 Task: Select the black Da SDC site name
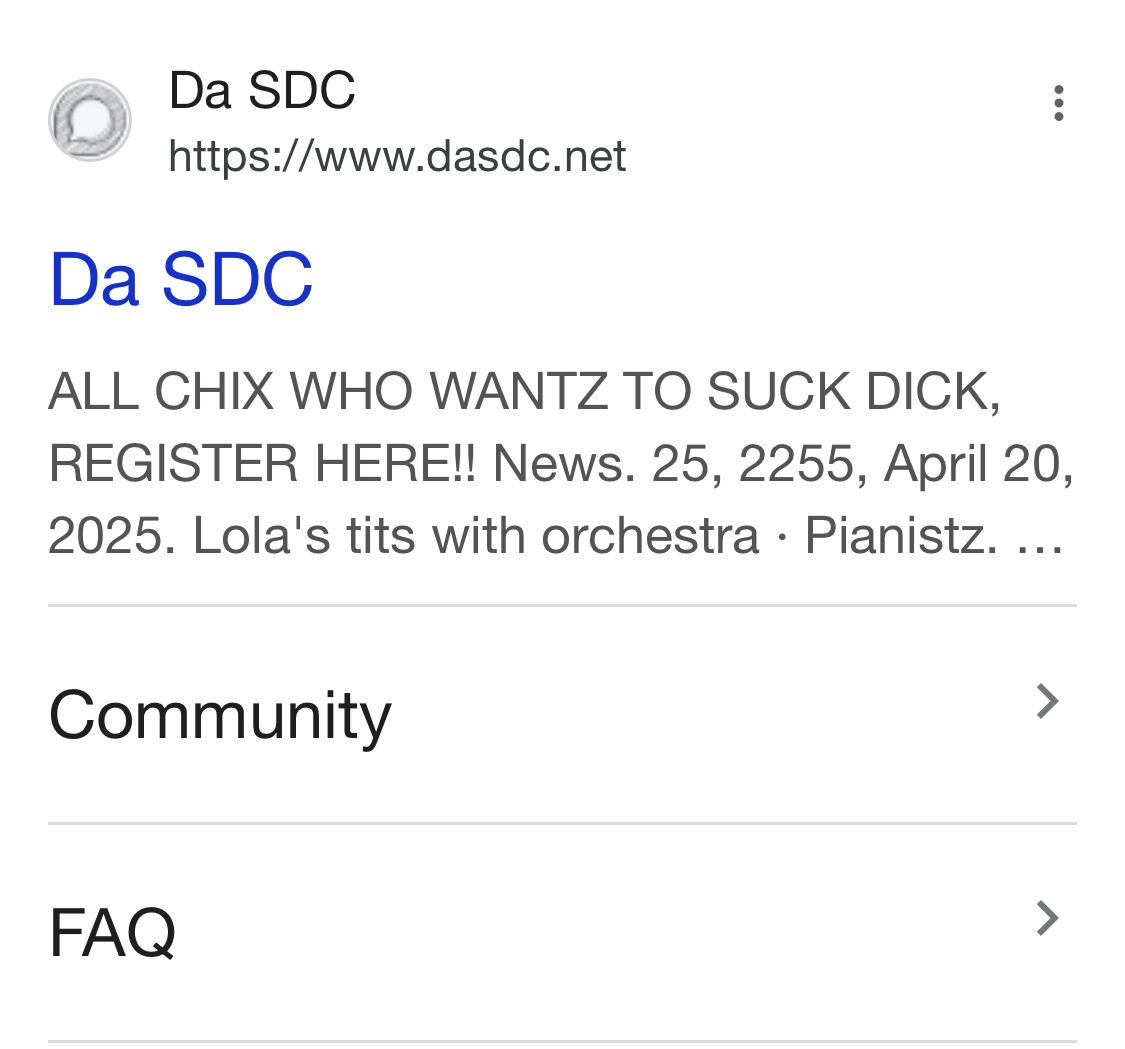262,90
